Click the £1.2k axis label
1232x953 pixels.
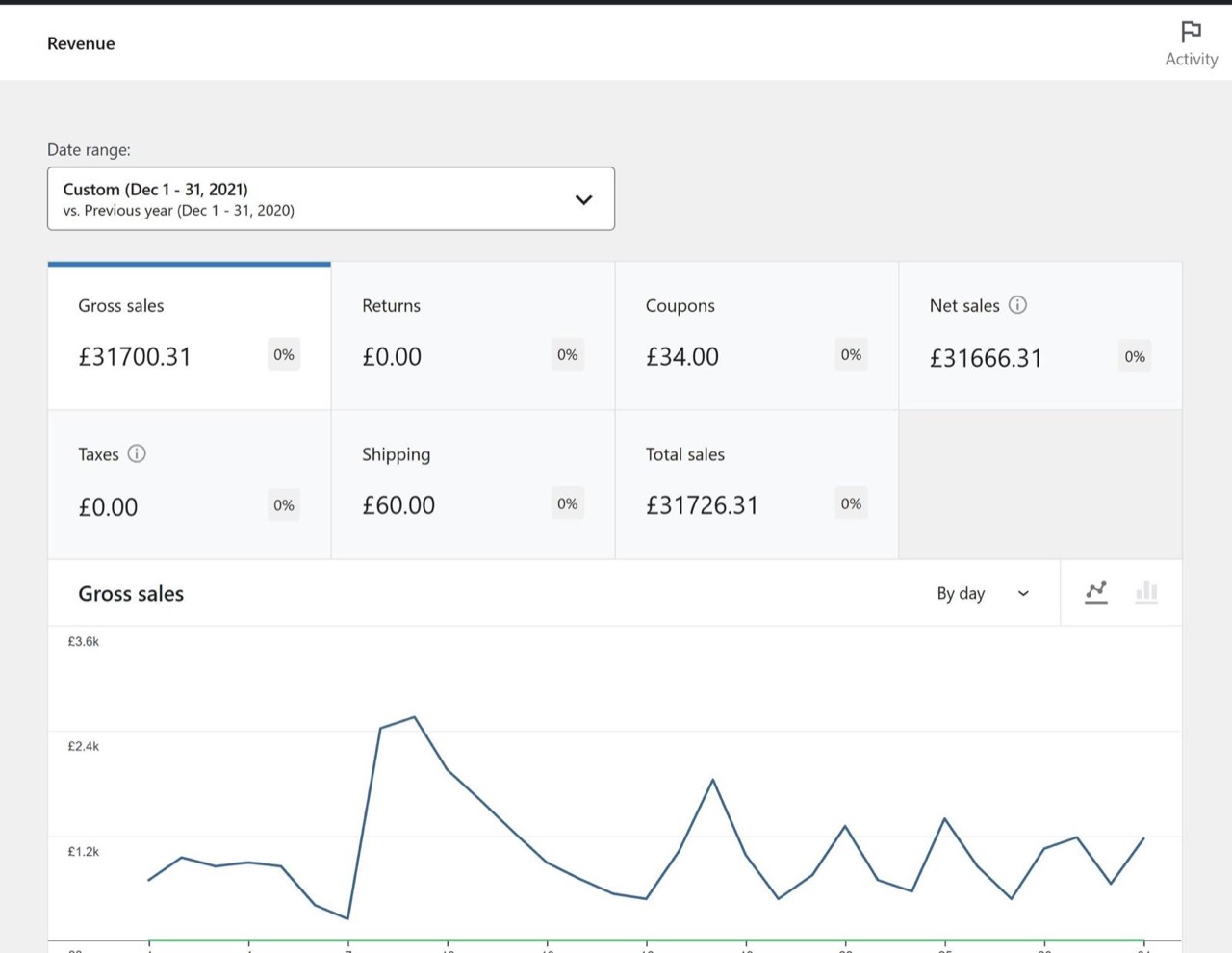pos(83,851)
